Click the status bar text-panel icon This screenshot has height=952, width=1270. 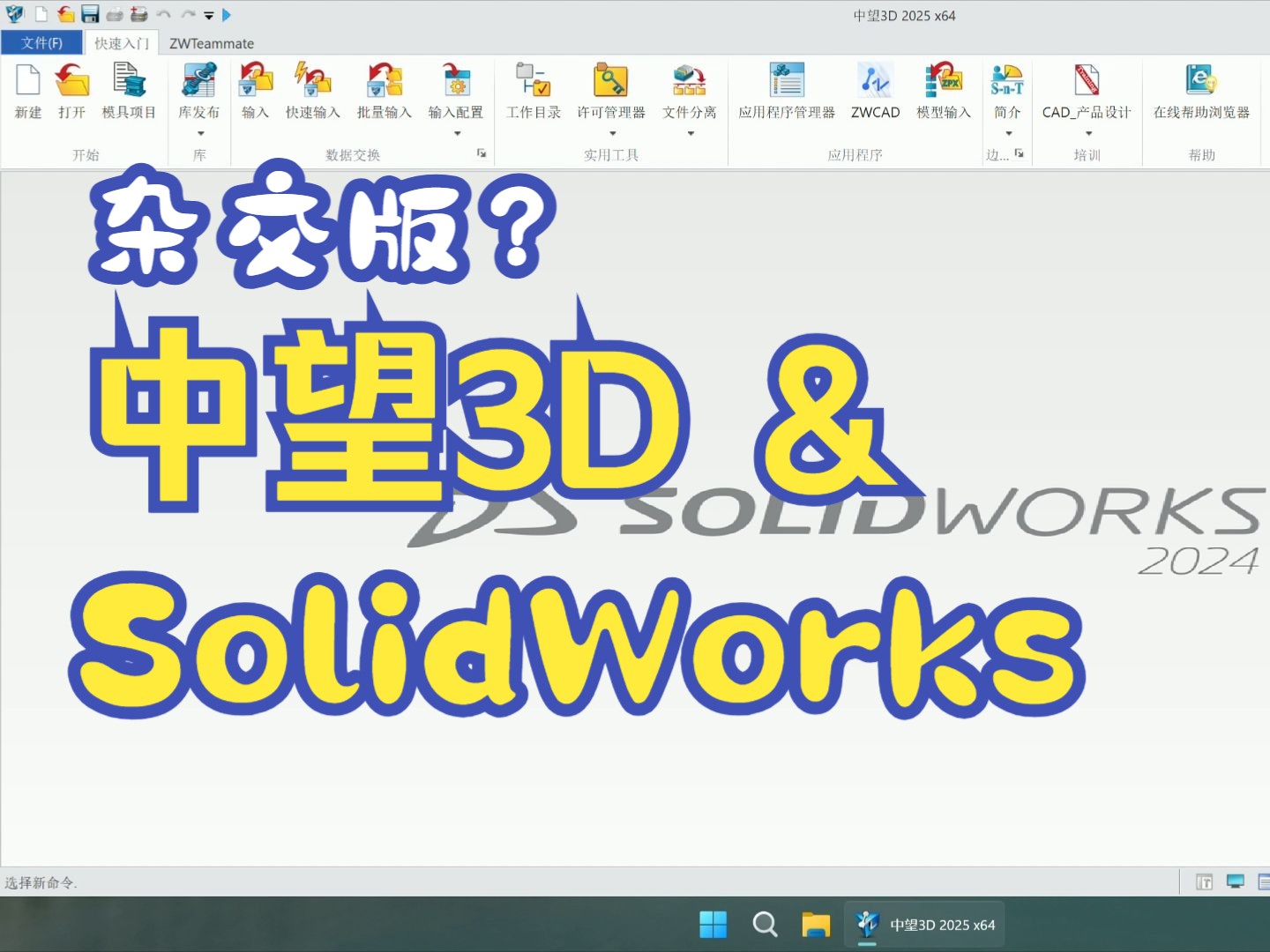[1204, 881]
